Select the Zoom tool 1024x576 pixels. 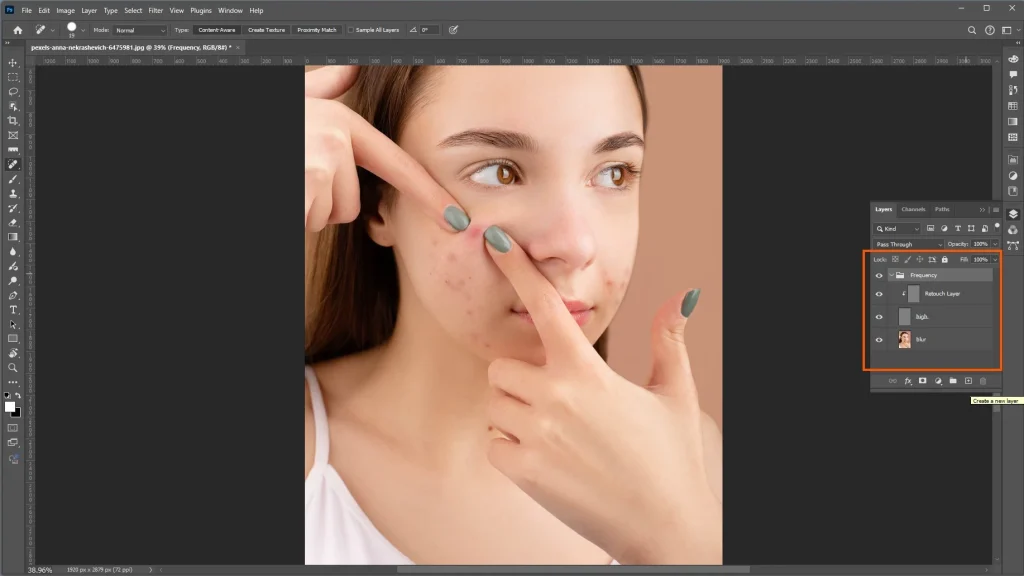12,368
